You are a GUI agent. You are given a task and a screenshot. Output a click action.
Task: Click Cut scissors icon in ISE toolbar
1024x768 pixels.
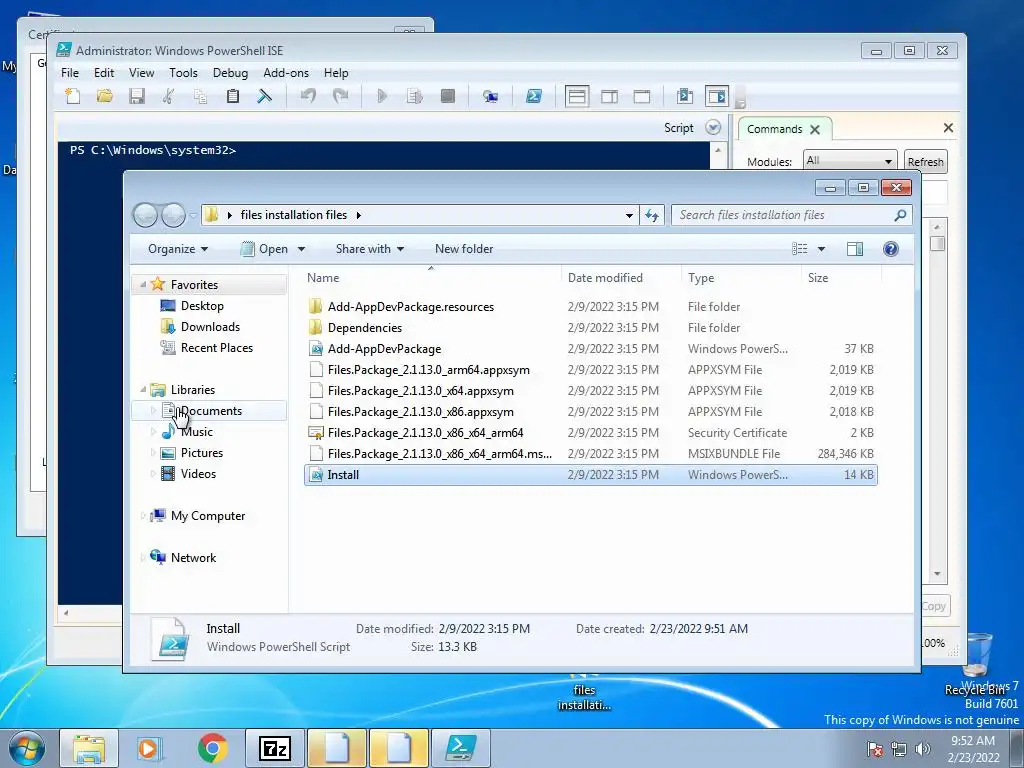pos(168,97)
